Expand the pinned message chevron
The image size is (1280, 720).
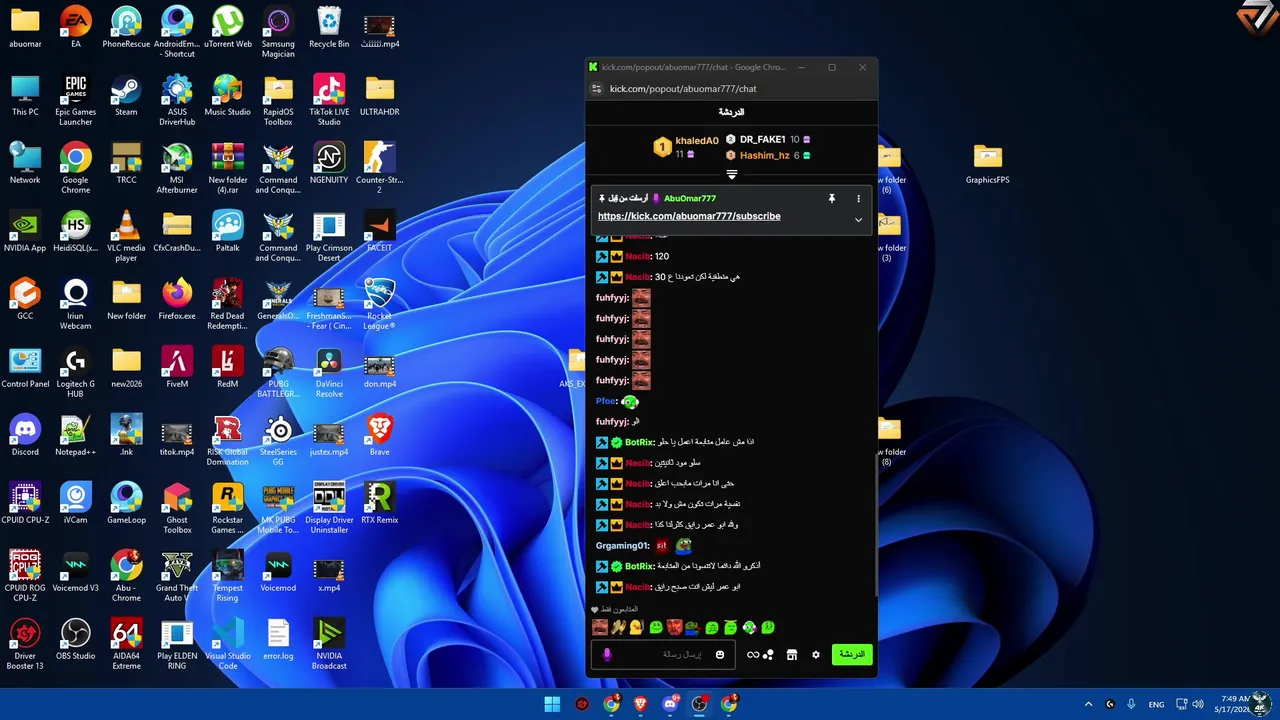click(858, 220)
